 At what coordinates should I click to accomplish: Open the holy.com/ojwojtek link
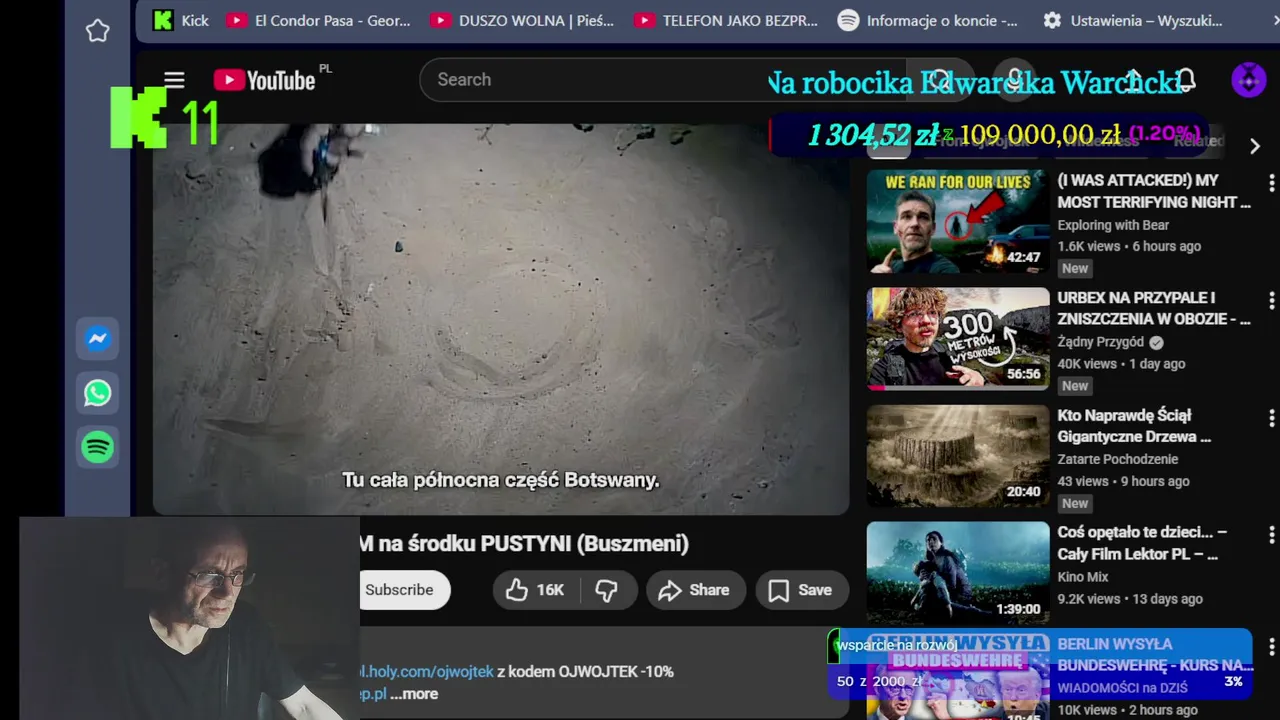coord(427,672)
